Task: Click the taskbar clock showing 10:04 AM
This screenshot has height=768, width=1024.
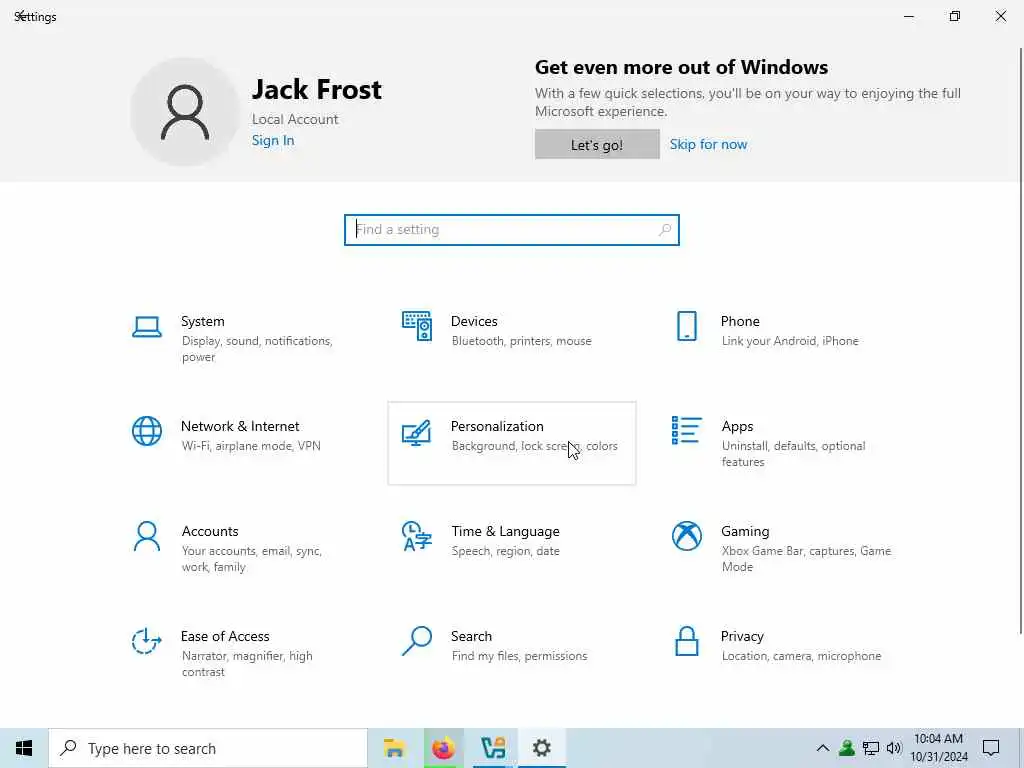Action: 938,748
